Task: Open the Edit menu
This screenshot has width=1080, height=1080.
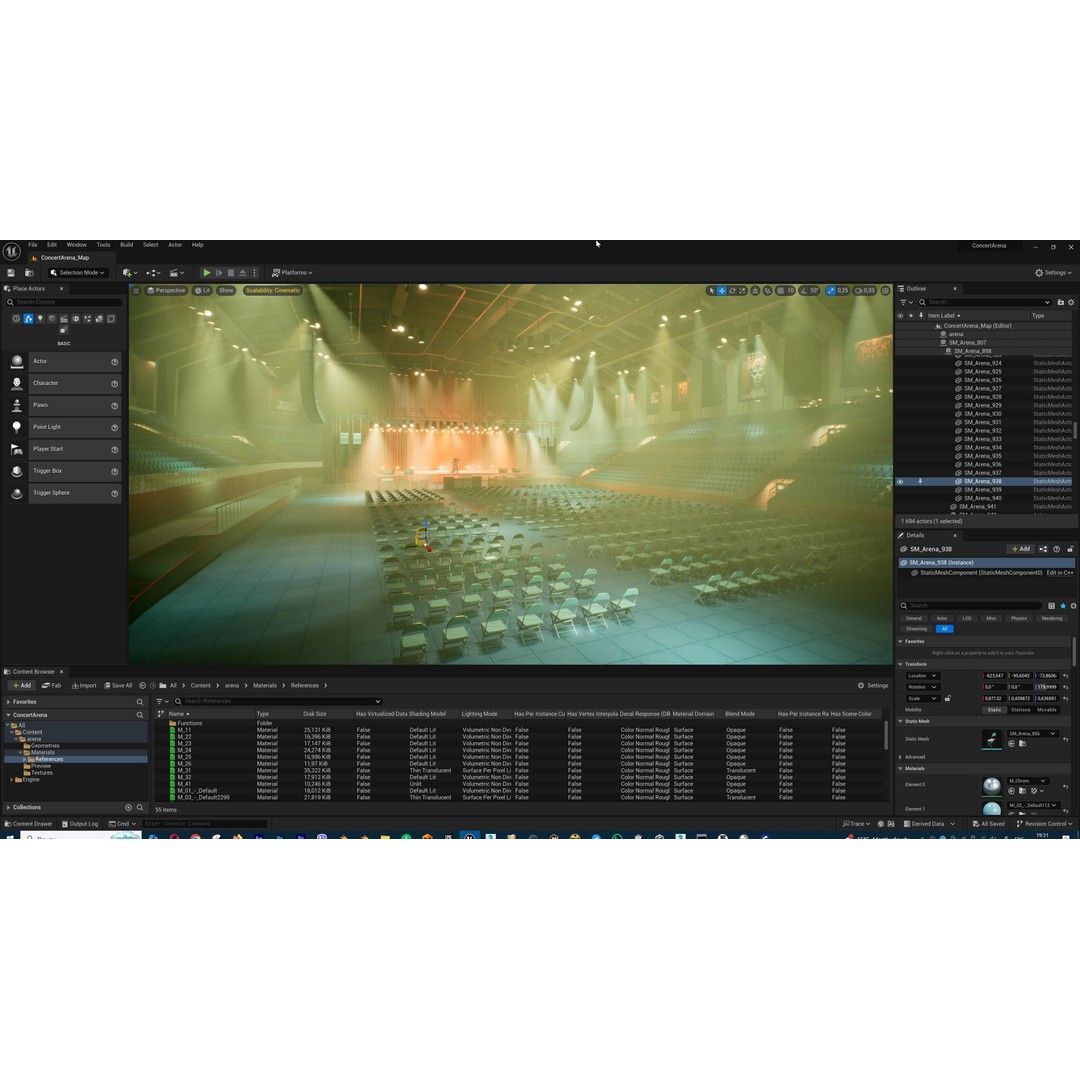Action: point(52,245)
